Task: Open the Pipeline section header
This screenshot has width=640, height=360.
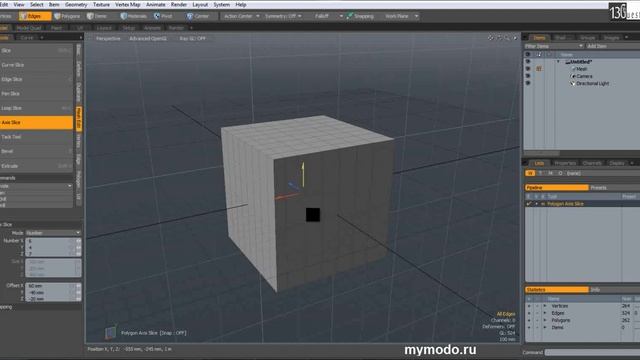Action: point(557,188)
